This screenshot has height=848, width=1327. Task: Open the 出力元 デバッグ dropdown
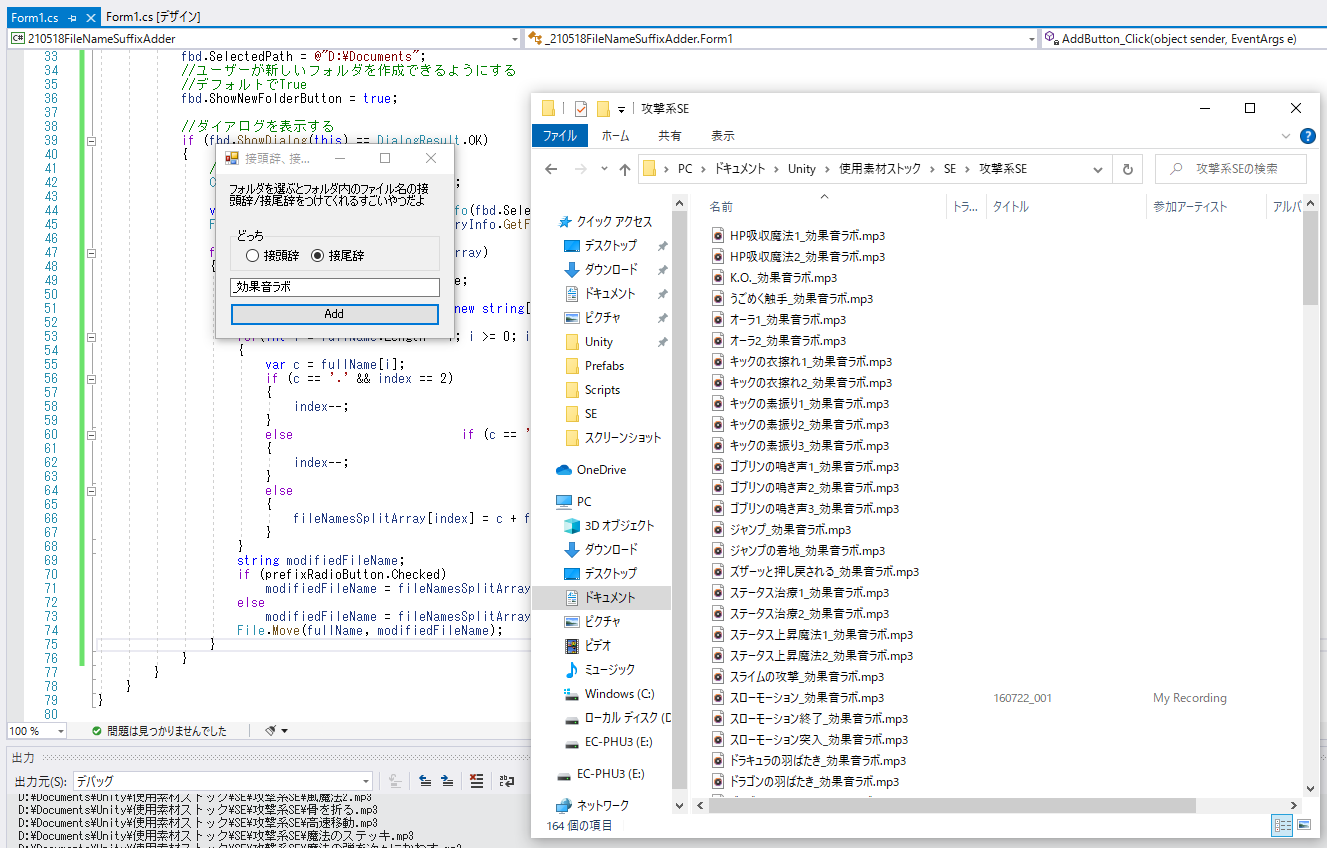pyautogui.click(x=222, y=781)
